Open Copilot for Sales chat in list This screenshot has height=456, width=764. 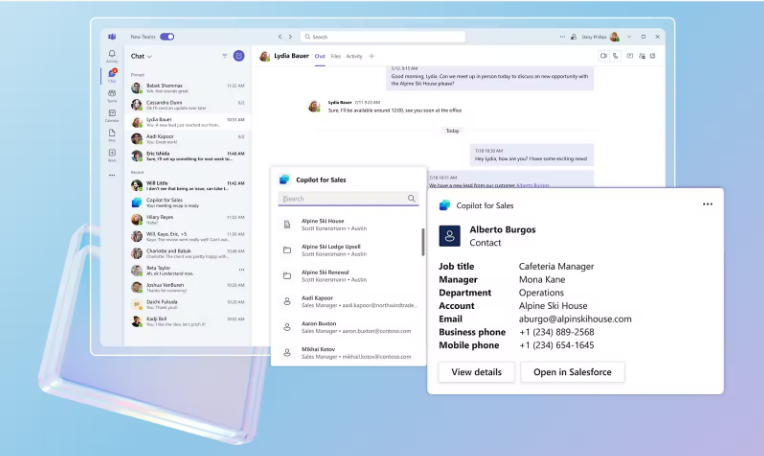click(188, 202)
